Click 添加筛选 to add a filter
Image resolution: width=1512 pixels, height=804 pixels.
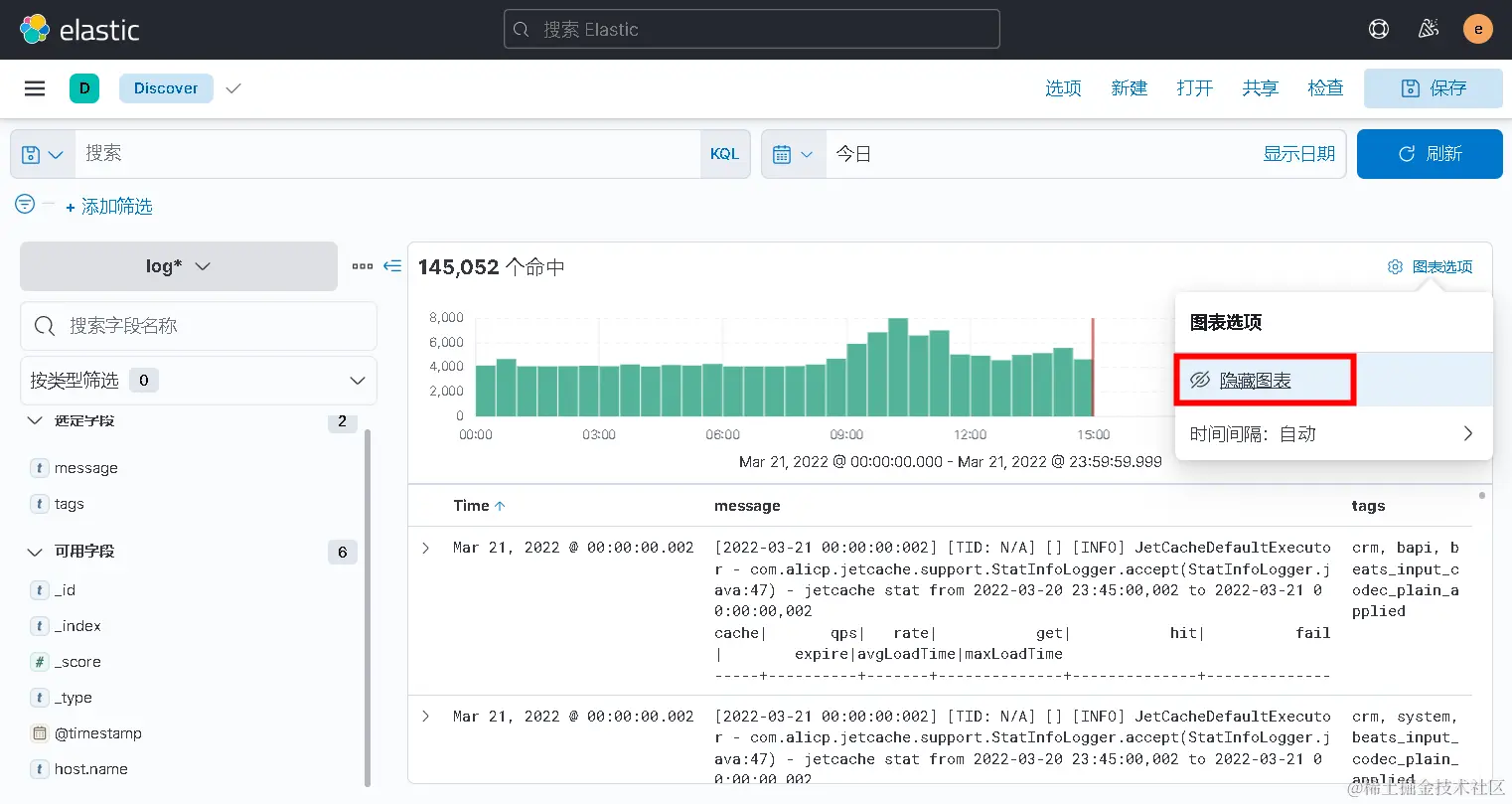[x=109, y=207]
